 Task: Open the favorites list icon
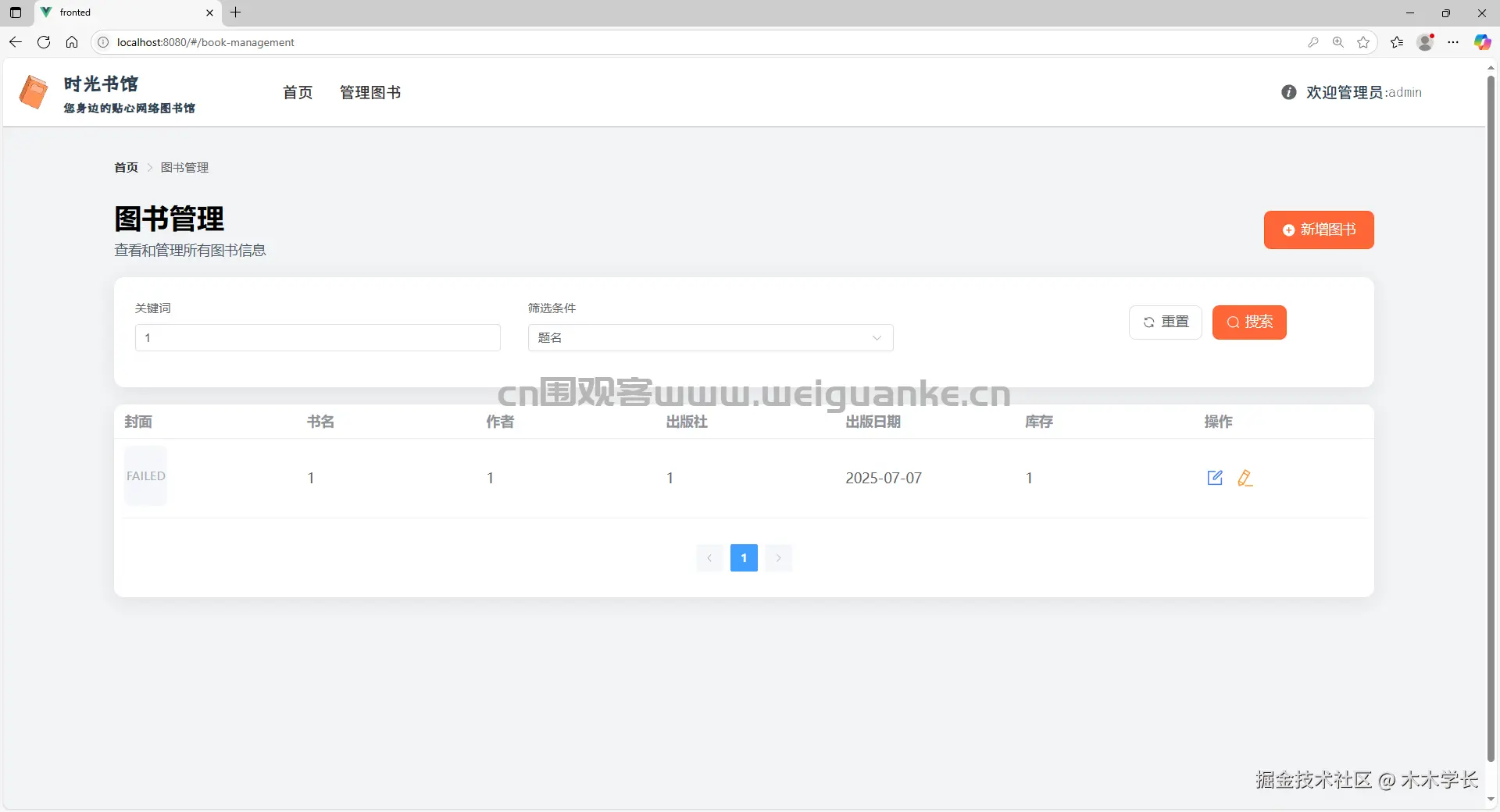pyautogui.click(x=1397, y=42)
